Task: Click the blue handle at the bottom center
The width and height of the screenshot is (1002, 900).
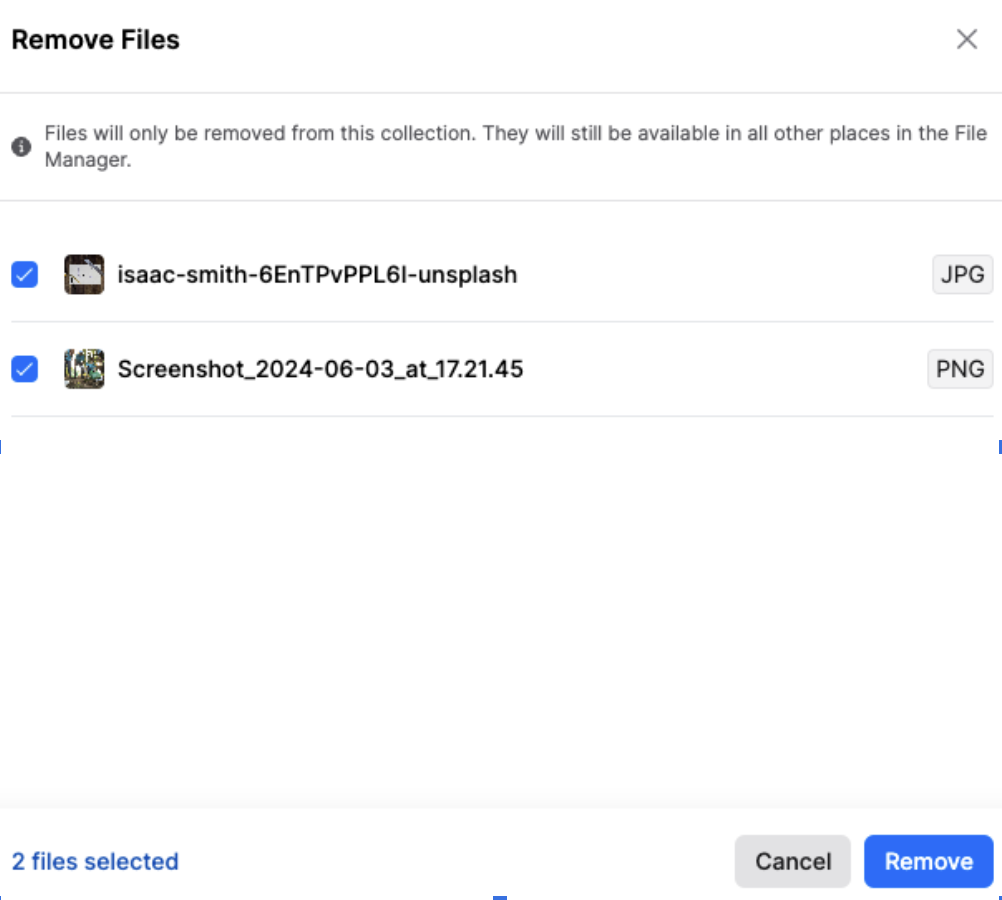Action: pos(500,897)
